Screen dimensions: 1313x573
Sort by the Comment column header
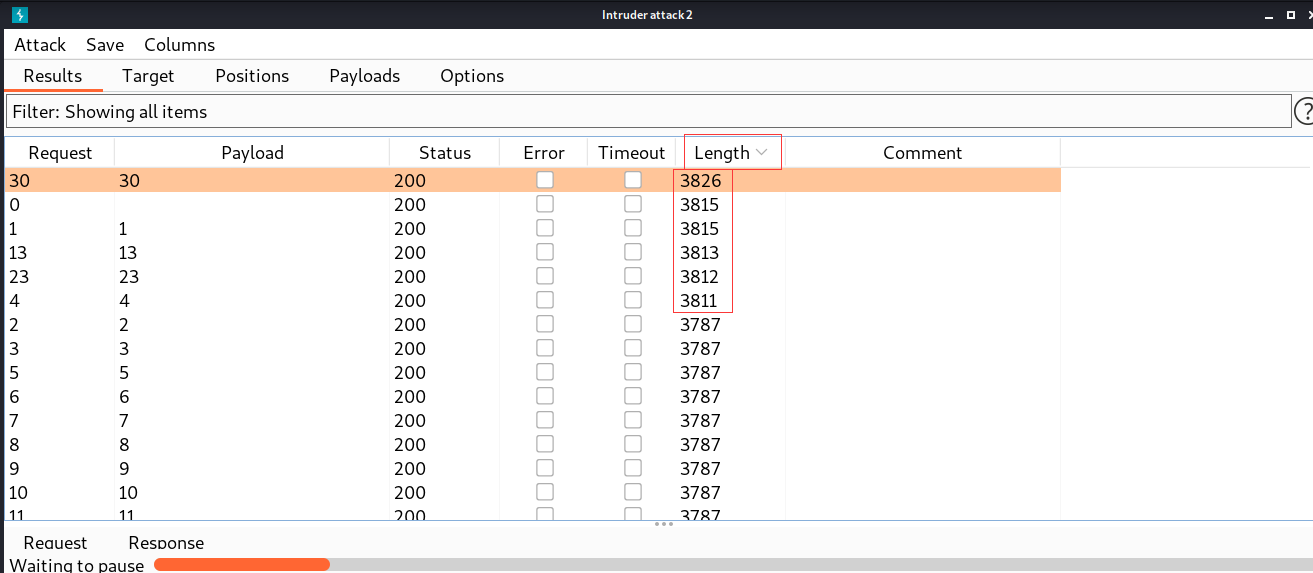pyautogui.click(x=922, y=153)
